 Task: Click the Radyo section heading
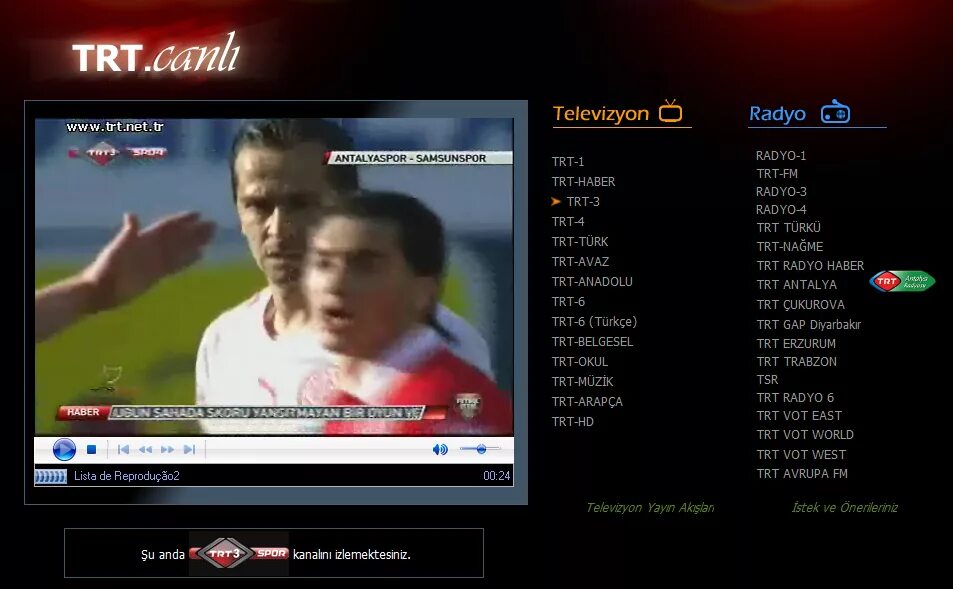pyautogui.click(x=777, y=114)
